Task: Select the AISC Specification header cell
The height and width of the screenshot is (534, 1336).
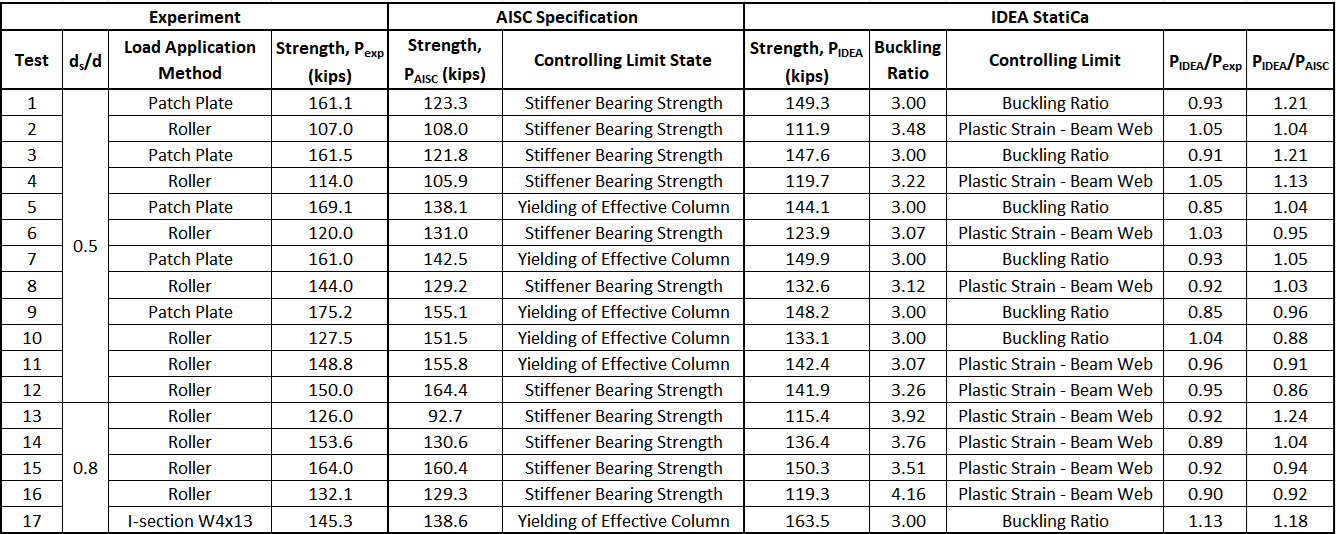Action: [x=566, y=17]
